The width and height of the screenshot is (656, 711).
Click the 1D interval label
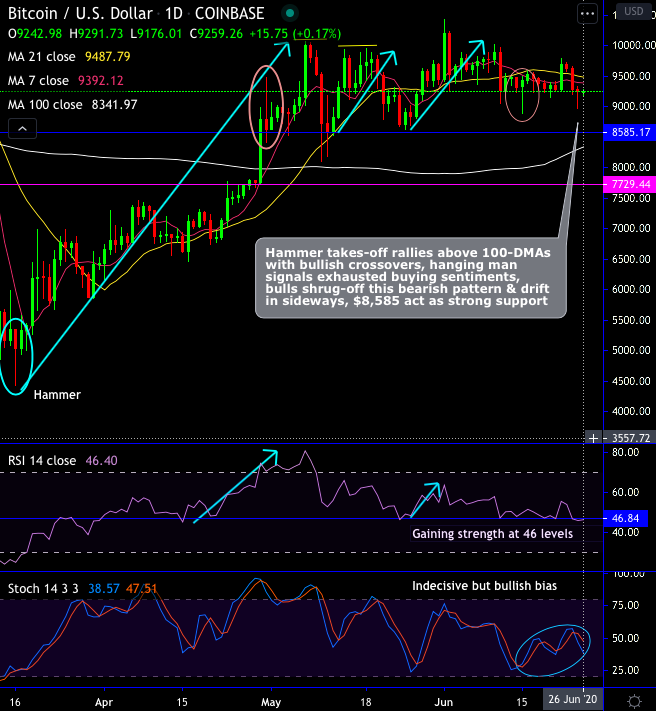tap(174, 14)
